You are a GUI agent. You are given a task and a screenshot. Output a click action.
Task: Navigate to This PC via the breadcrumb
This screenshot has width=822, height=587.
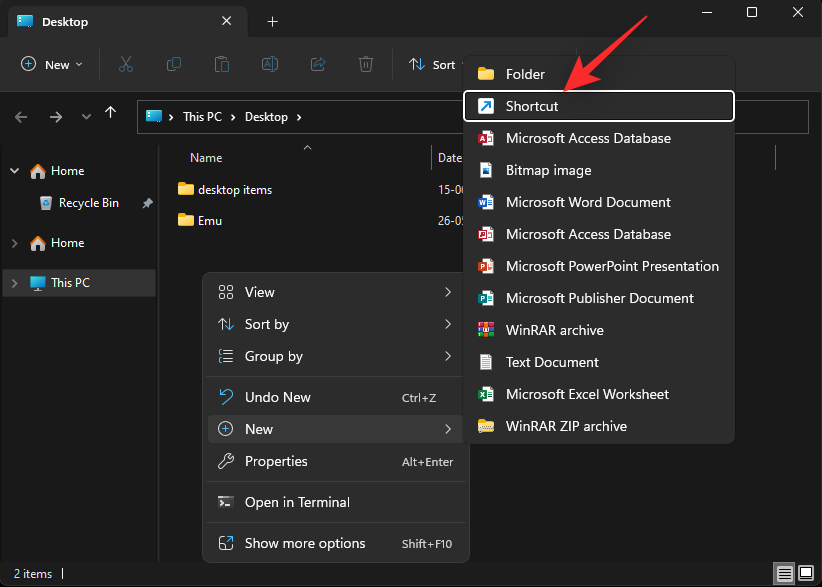(x=202, y=116)
